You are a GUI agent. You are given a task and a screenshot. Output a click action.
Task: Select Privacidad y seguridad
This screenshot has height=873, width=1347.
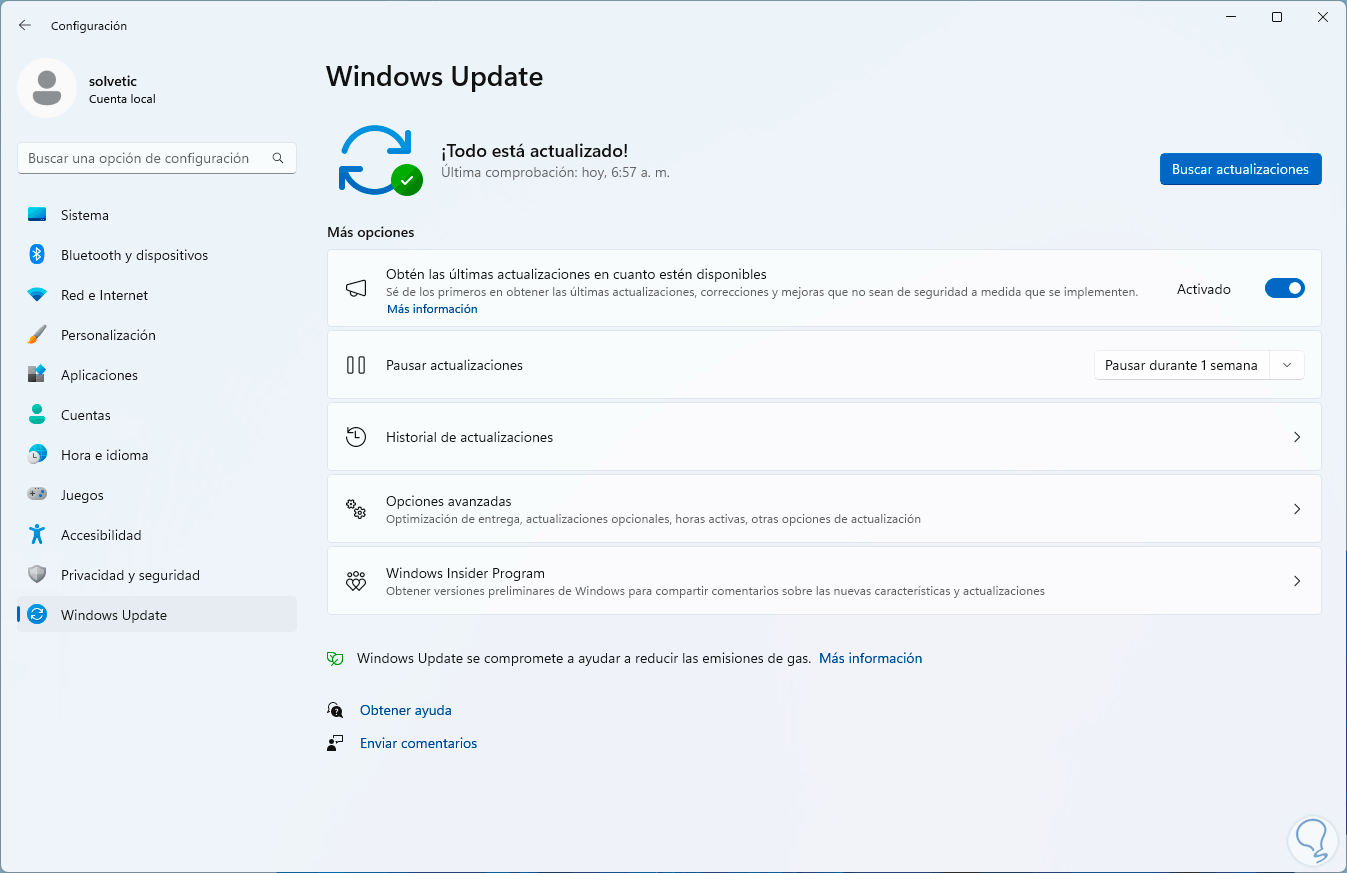157,575
